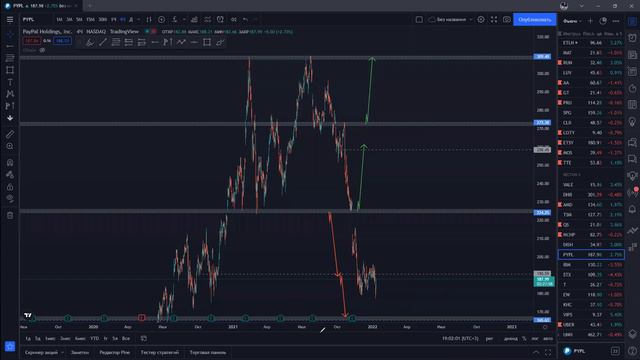The height and width of the screenshot is (360, 640).
Task: Open the compare symbol plus icon
Action: pyautogui.click(x=162, y=20)
